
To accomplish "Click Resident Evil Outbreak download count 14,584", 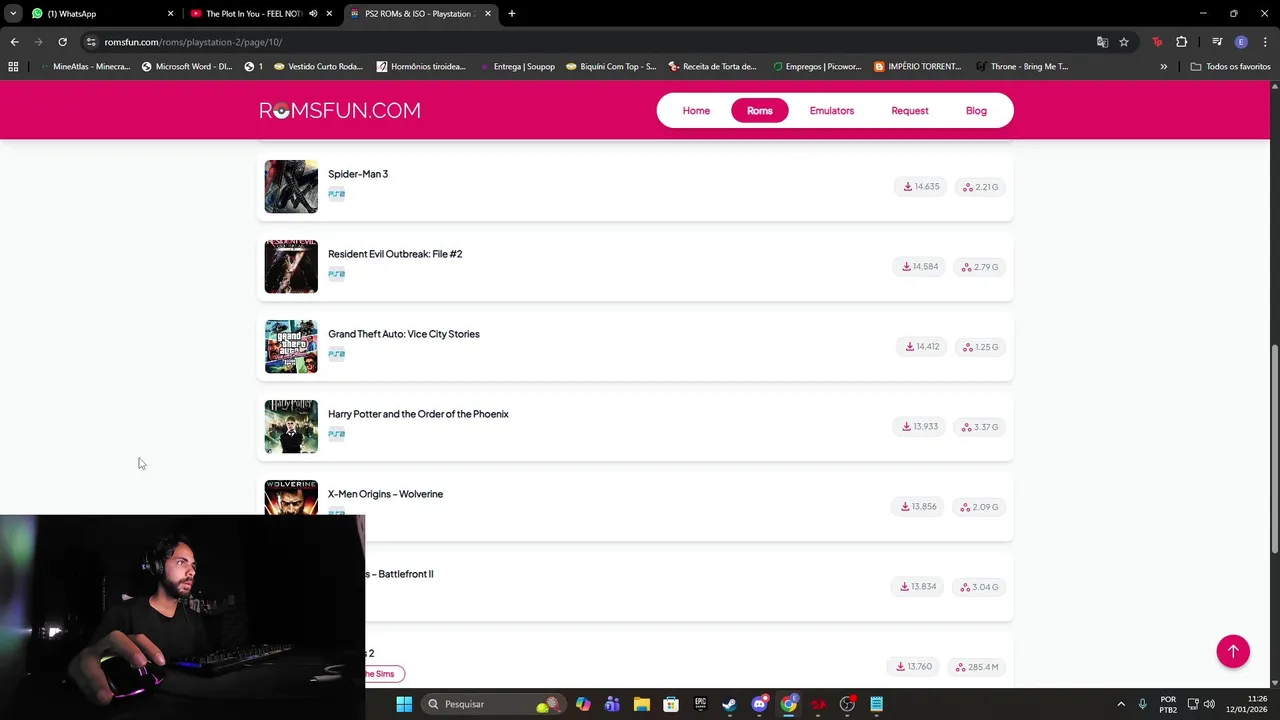I will coord(920,267).
